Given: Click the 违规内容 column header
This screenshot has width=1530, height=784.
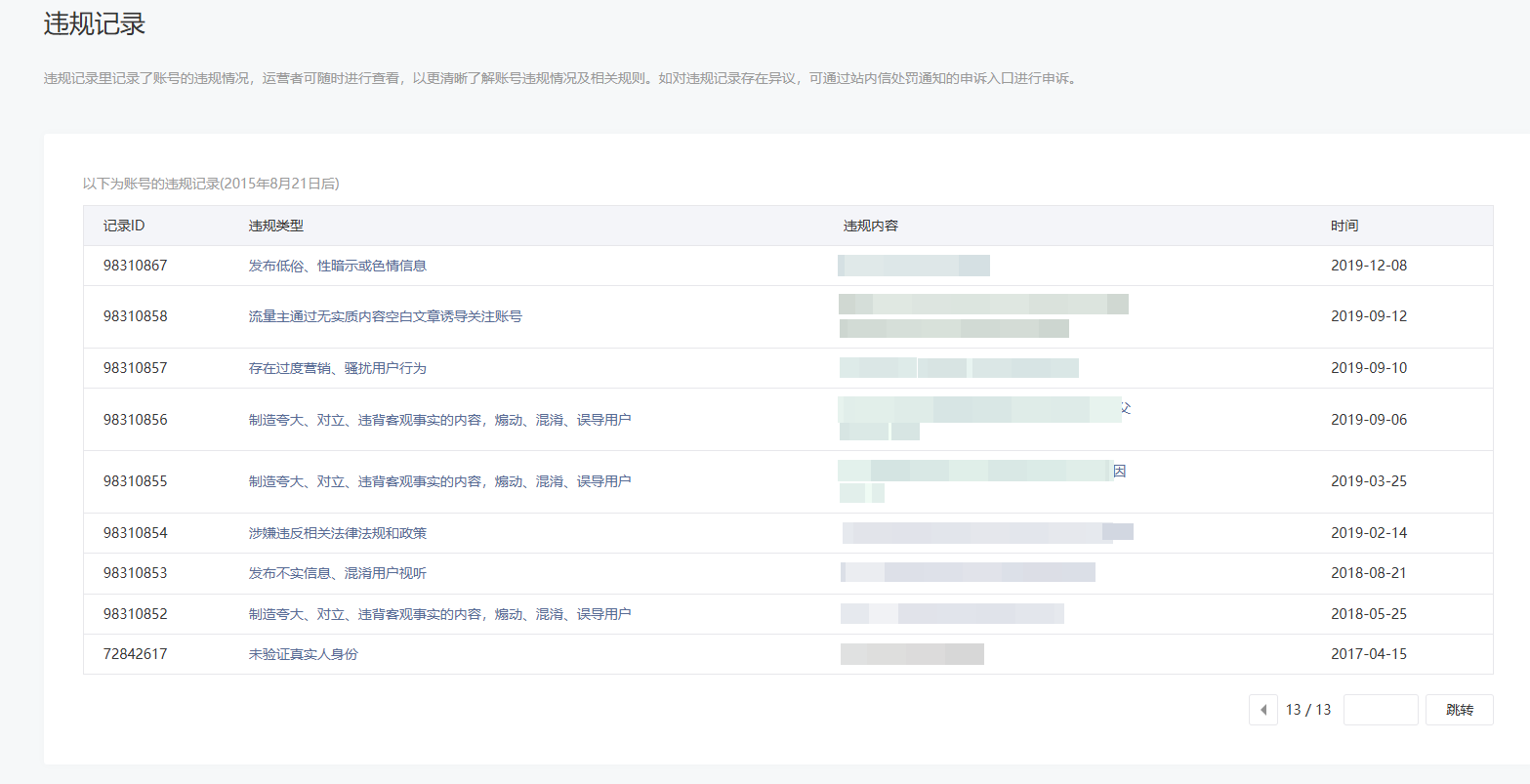Looking at the screenshot, I should click(x=871, y=226).
